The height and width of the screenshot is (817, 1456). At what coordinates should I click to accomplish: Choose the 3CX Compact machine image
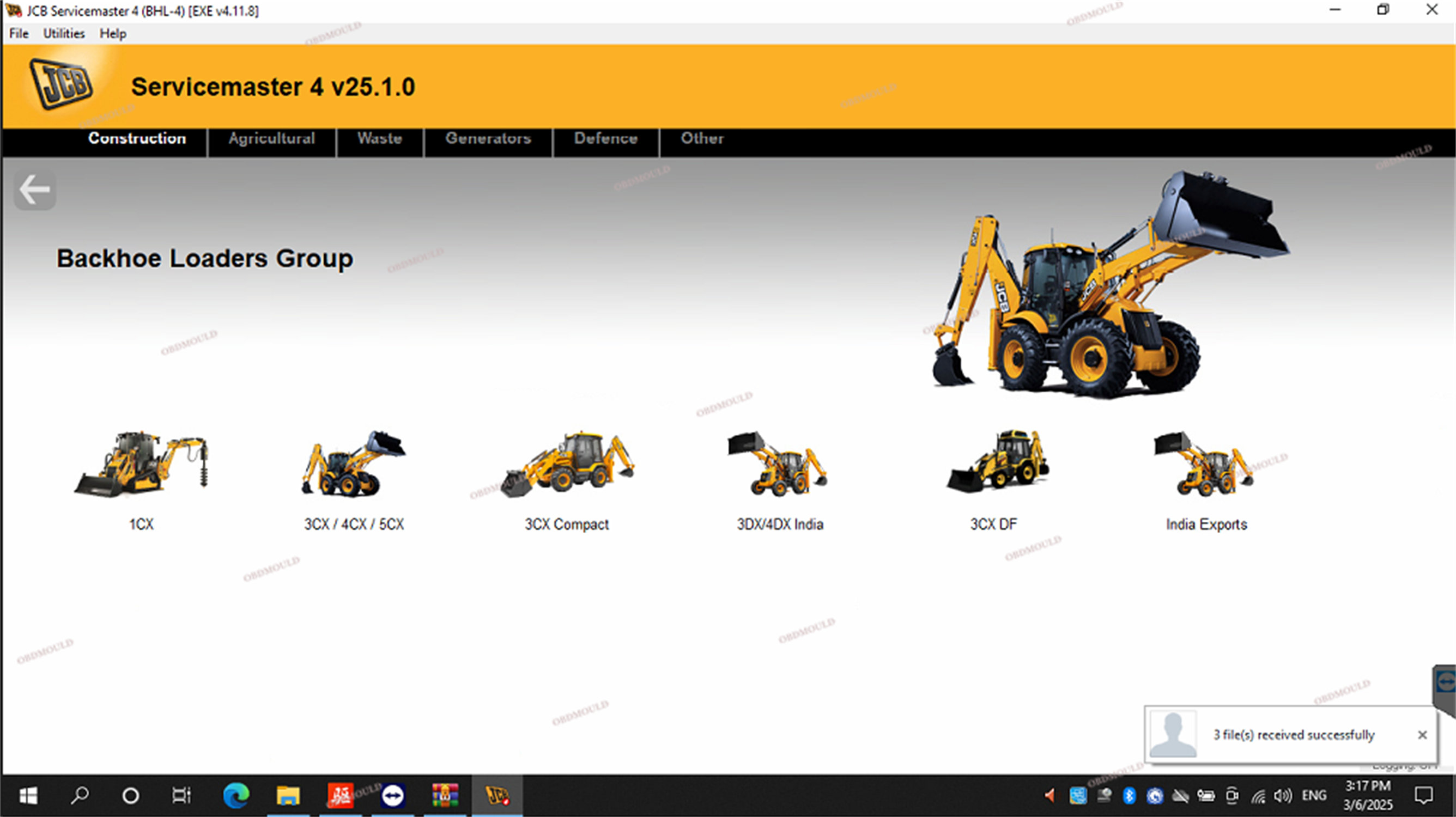(567, 465)
